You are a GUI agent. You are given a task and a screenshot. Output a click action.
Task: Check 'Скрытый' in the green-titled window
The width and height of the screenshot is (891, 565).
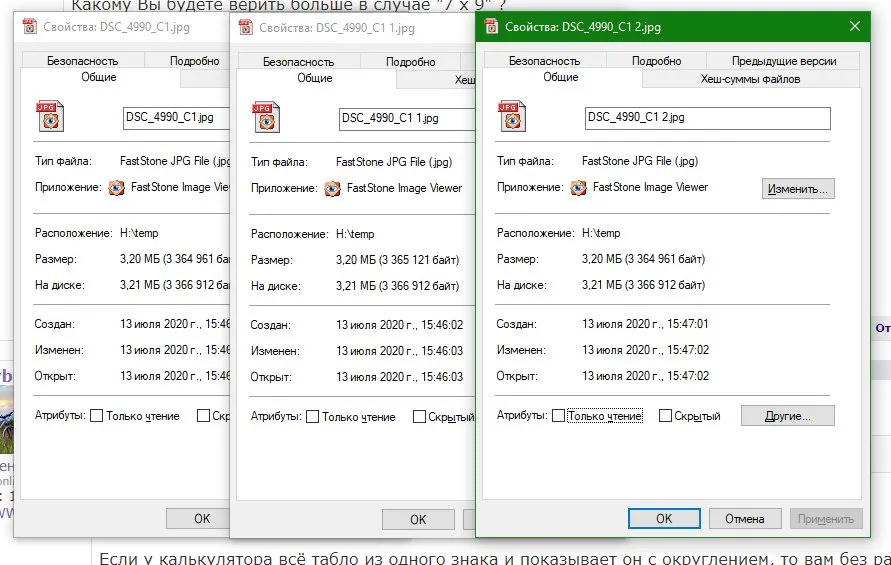tap(665, 416)
